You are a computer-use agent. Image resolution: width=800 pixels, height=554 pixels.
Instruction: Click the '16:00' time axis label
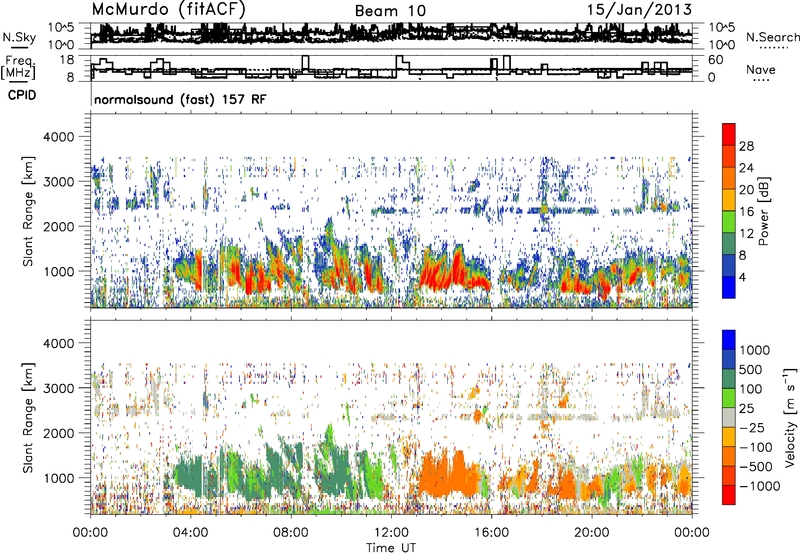pyautogui.click(x=491, y=533)
